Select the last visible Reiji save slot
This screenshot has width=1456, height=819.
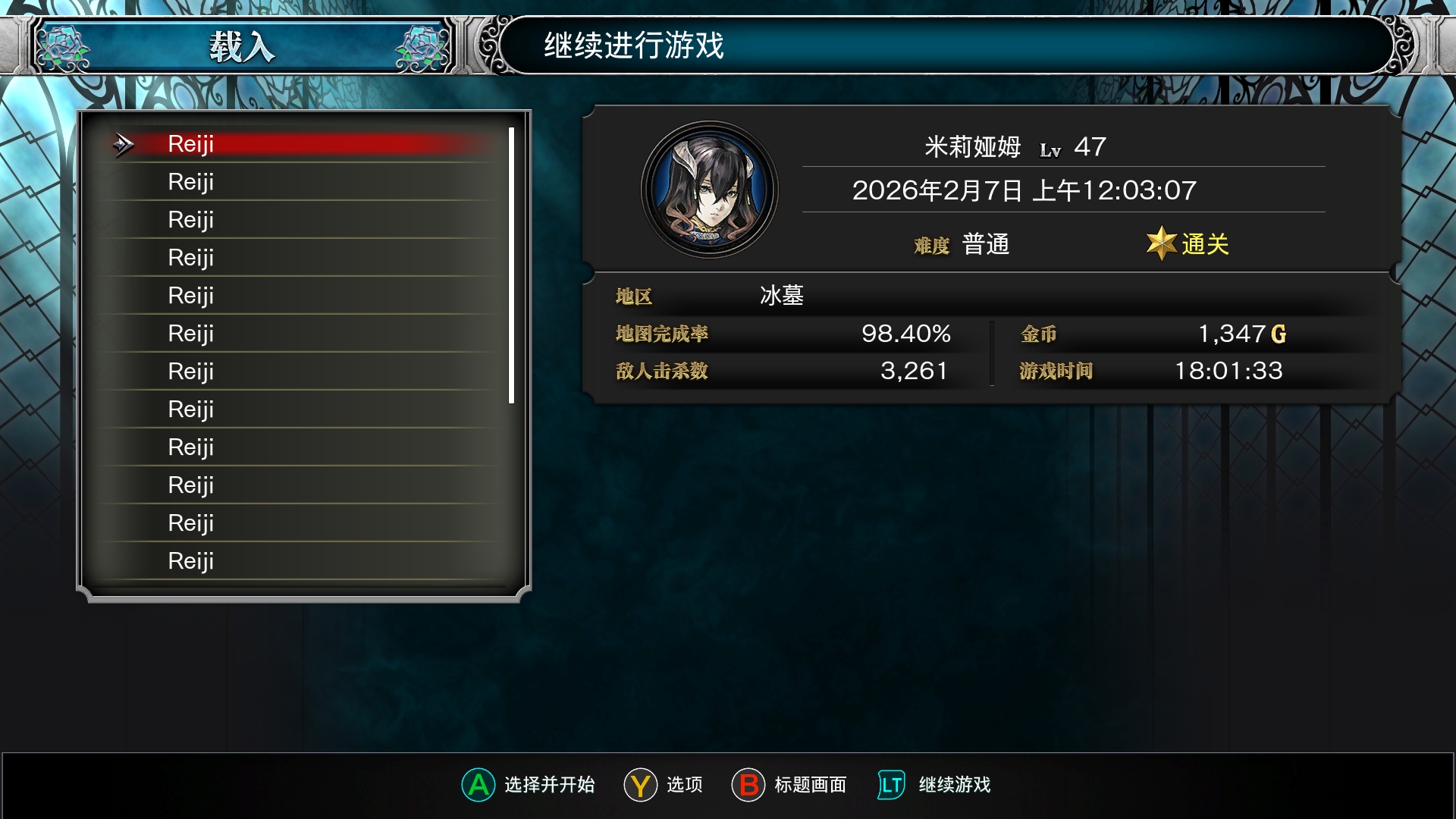tap(303, 561)
